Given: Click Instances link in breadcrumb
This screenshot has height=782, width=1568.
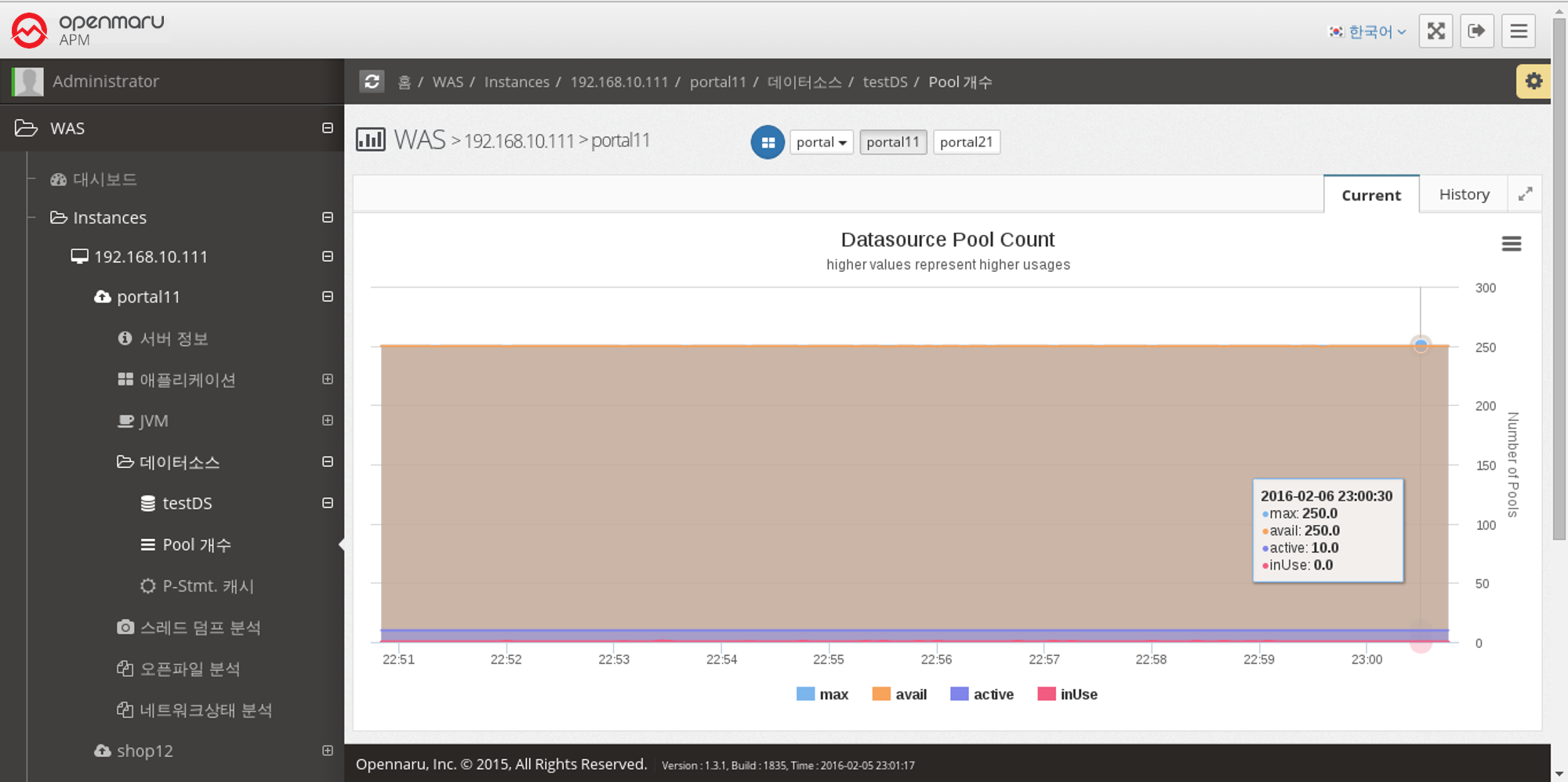Looking at the screenshot, I should pos(517,82).
